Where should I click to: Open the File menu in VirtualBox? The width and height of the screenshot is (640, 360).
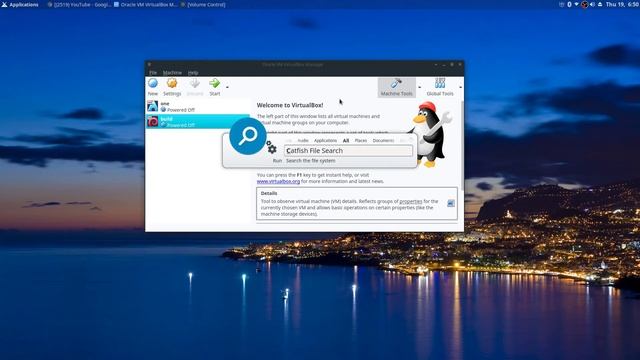(x=153, y=73)
